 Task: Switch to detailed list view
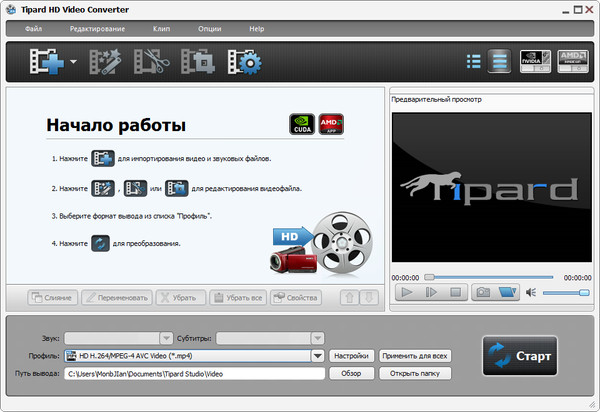coord(498,61)
